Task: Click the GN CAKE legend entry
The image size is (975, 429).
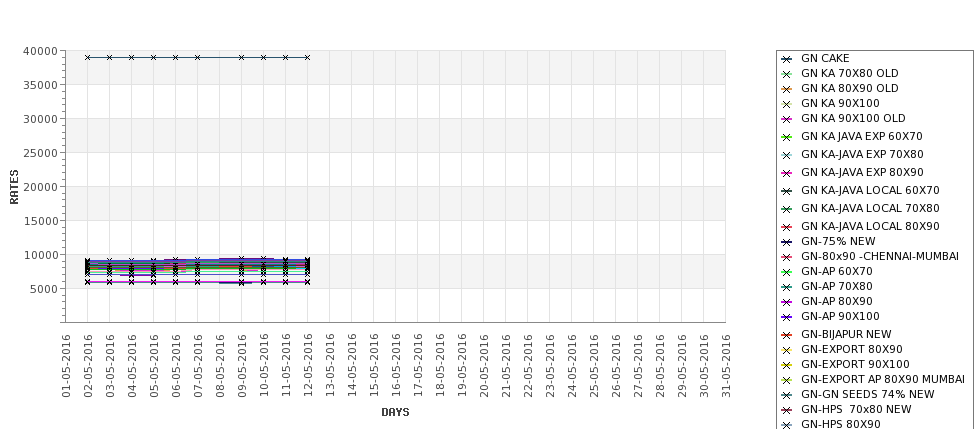Action: tap(825, 58)
